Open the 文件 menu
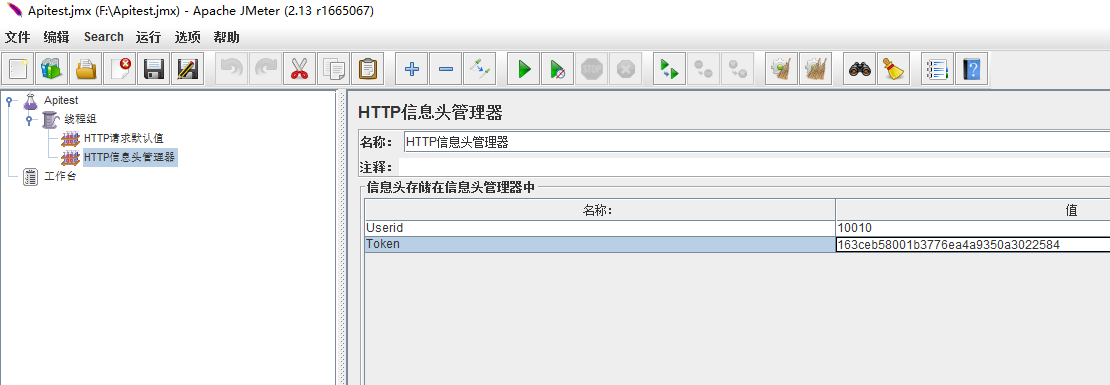This screenshot has width=1110, height=385. click(x=18, y=38)
